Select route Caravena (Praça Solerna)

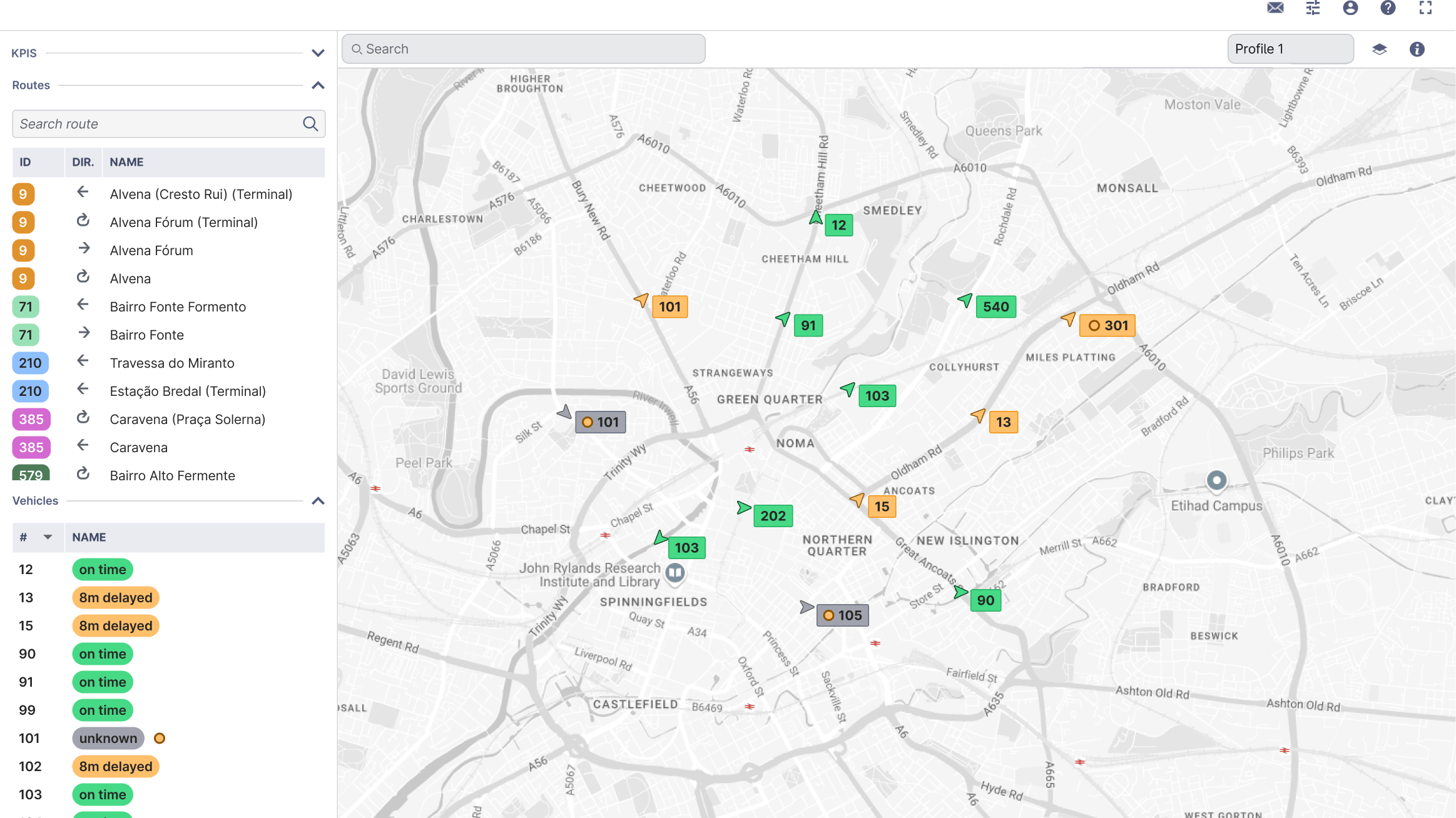[x=168, y=419]
